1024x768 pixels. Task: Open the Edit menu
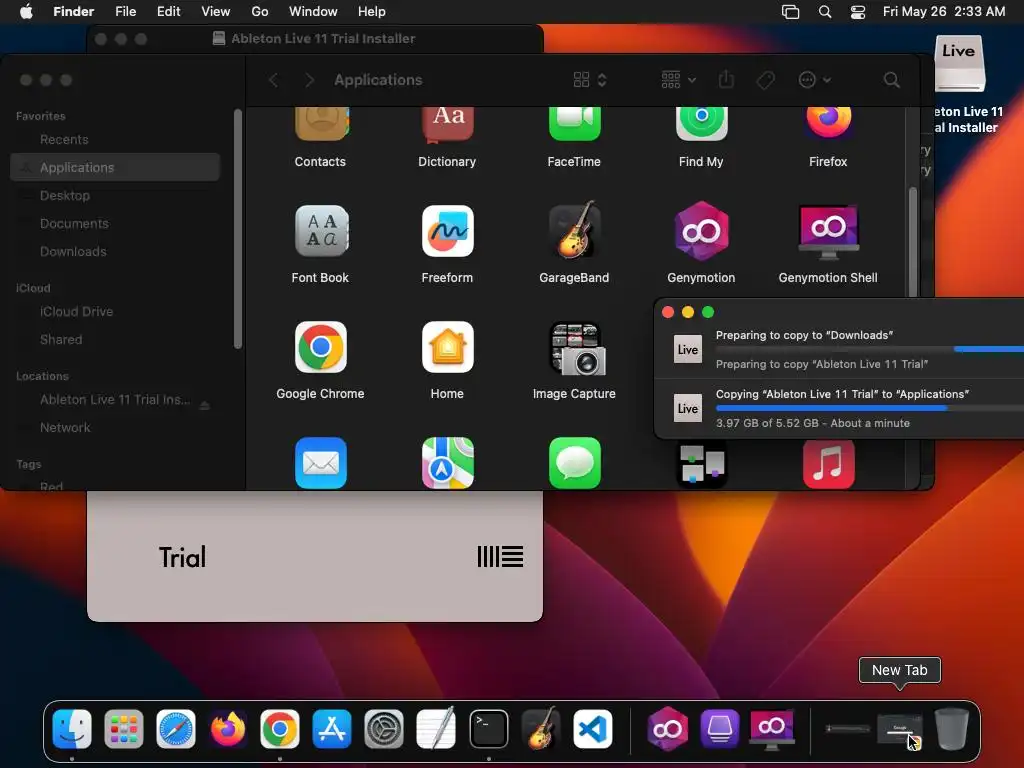click(168, 12)
